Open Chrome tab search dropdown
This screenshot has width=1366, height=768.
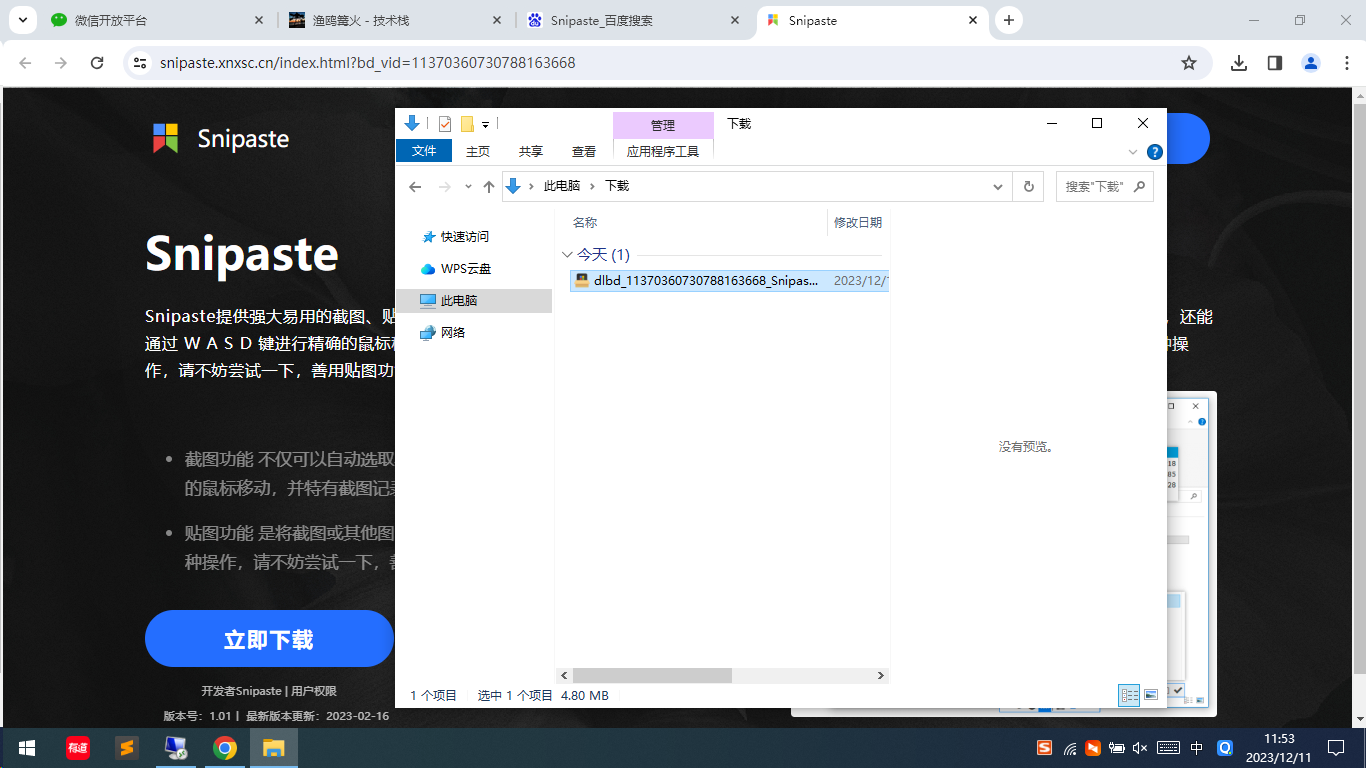(22, 20)
